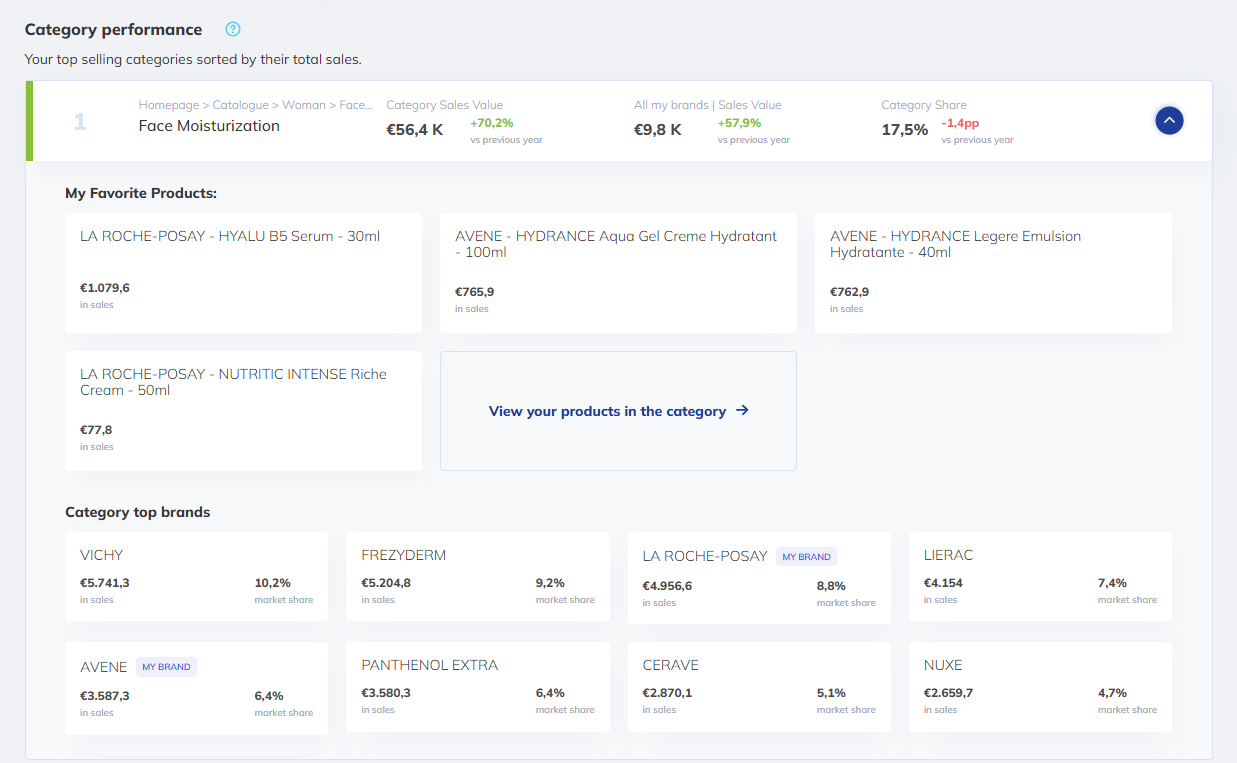Open the HYALU B5 Serum product card

(243, 272)
